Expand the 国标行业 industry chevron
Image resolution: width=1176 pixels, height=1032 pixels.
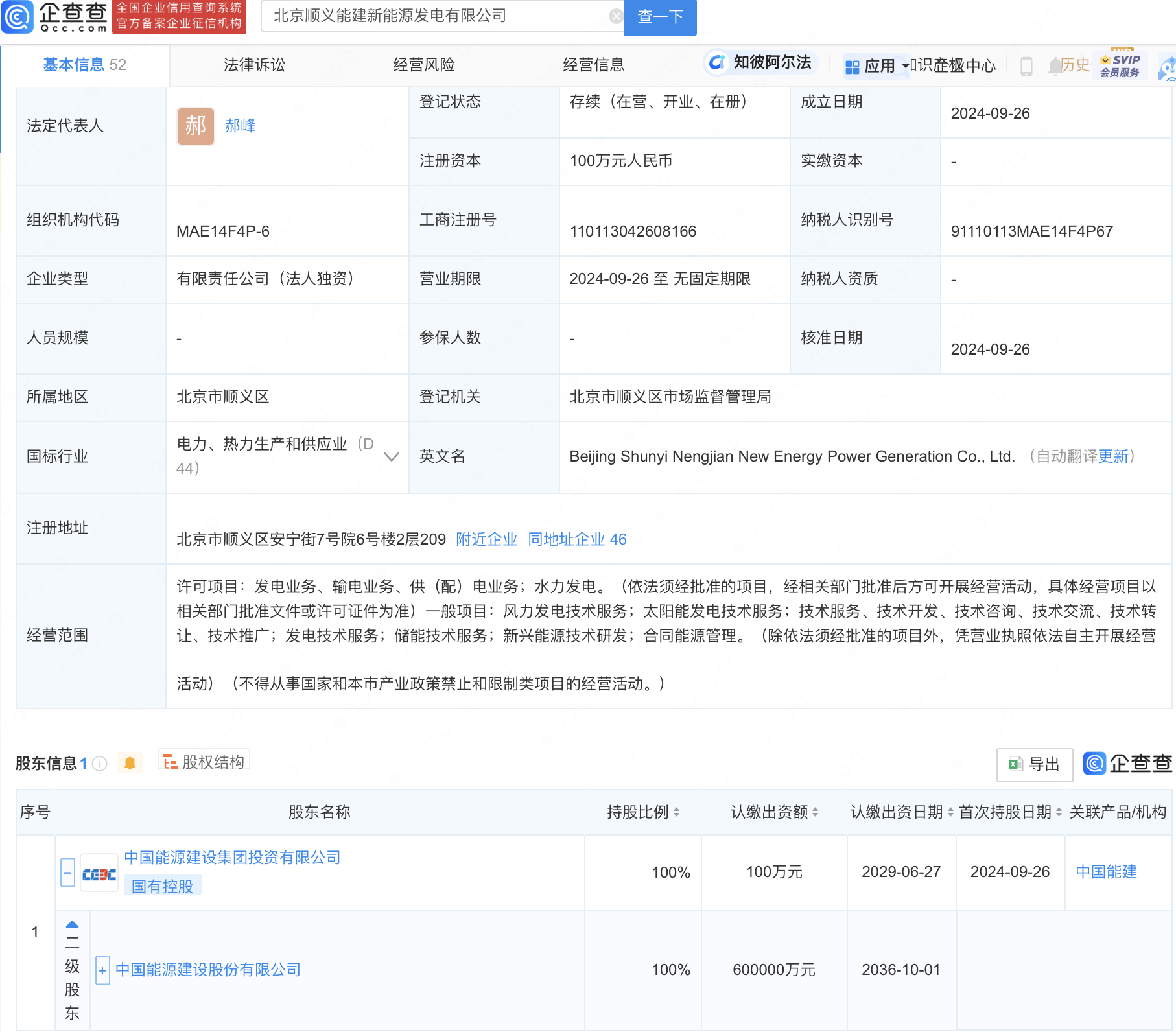391,456
